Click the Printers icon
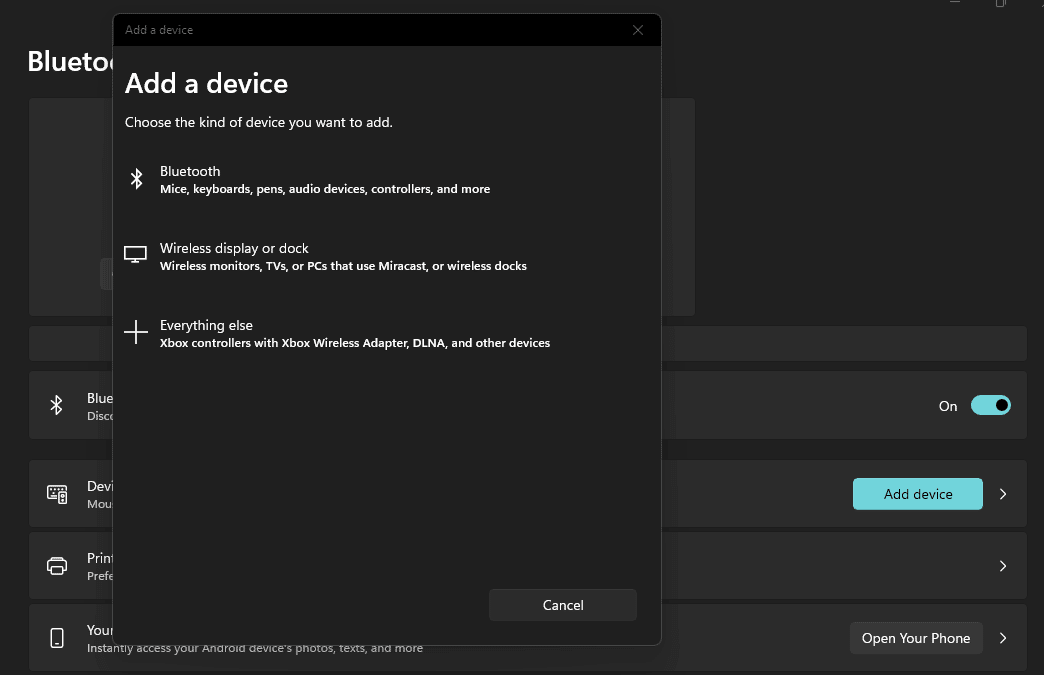The height and width of the screenshot is (675, 1044). 57,565
